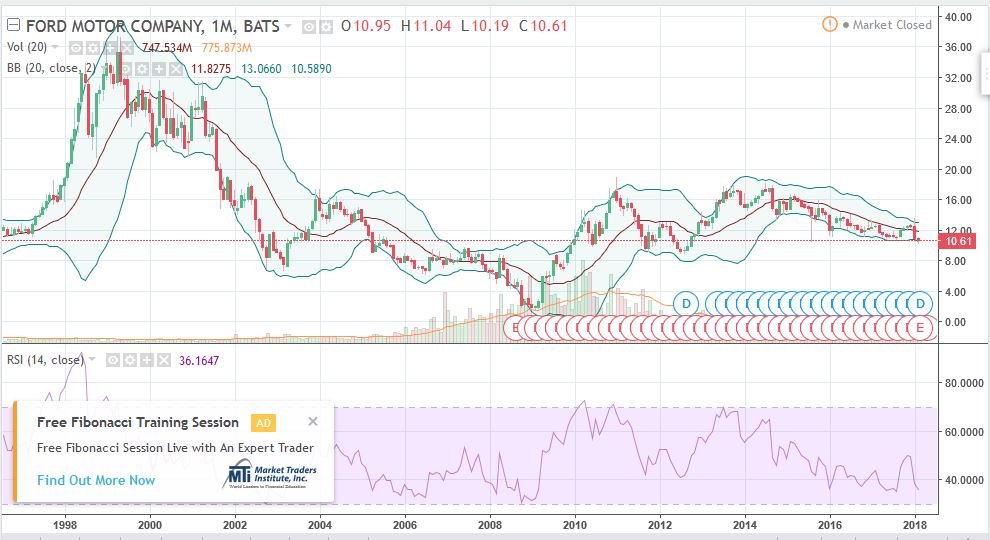Click the FORD MOTOR COMPANY, 1M, BATS title
Image resolution: width=990 pixels, height=540 pixels.
coord(152,26)
